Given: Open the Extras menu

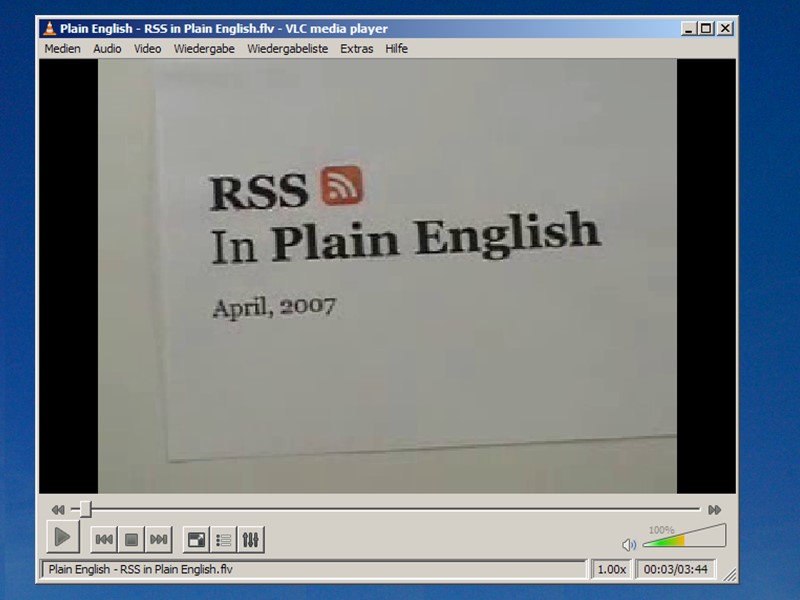Looking at the screenshot, I should 356,48.
